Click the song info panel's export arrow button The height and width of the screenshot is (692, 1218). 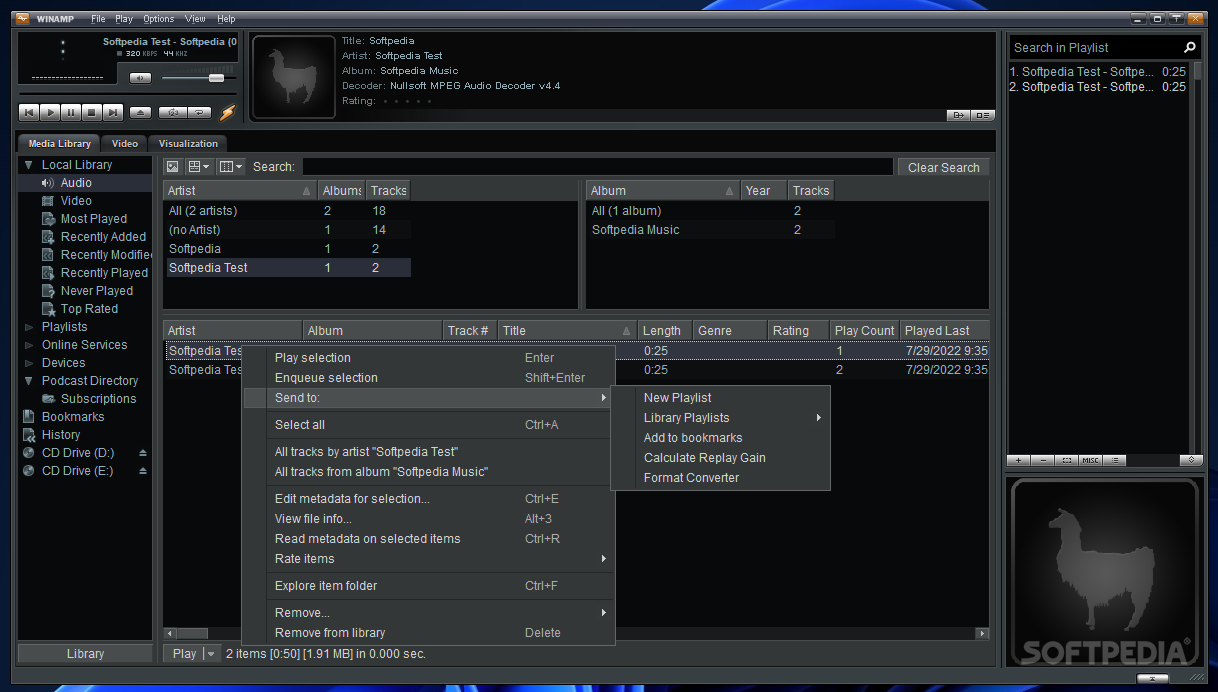[x=958, y=115]
